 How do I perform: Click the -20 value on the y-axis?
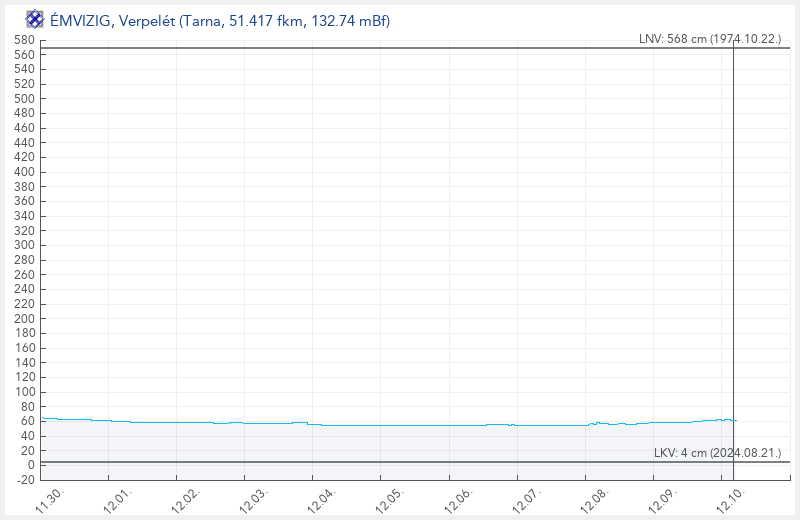[24, 480]
